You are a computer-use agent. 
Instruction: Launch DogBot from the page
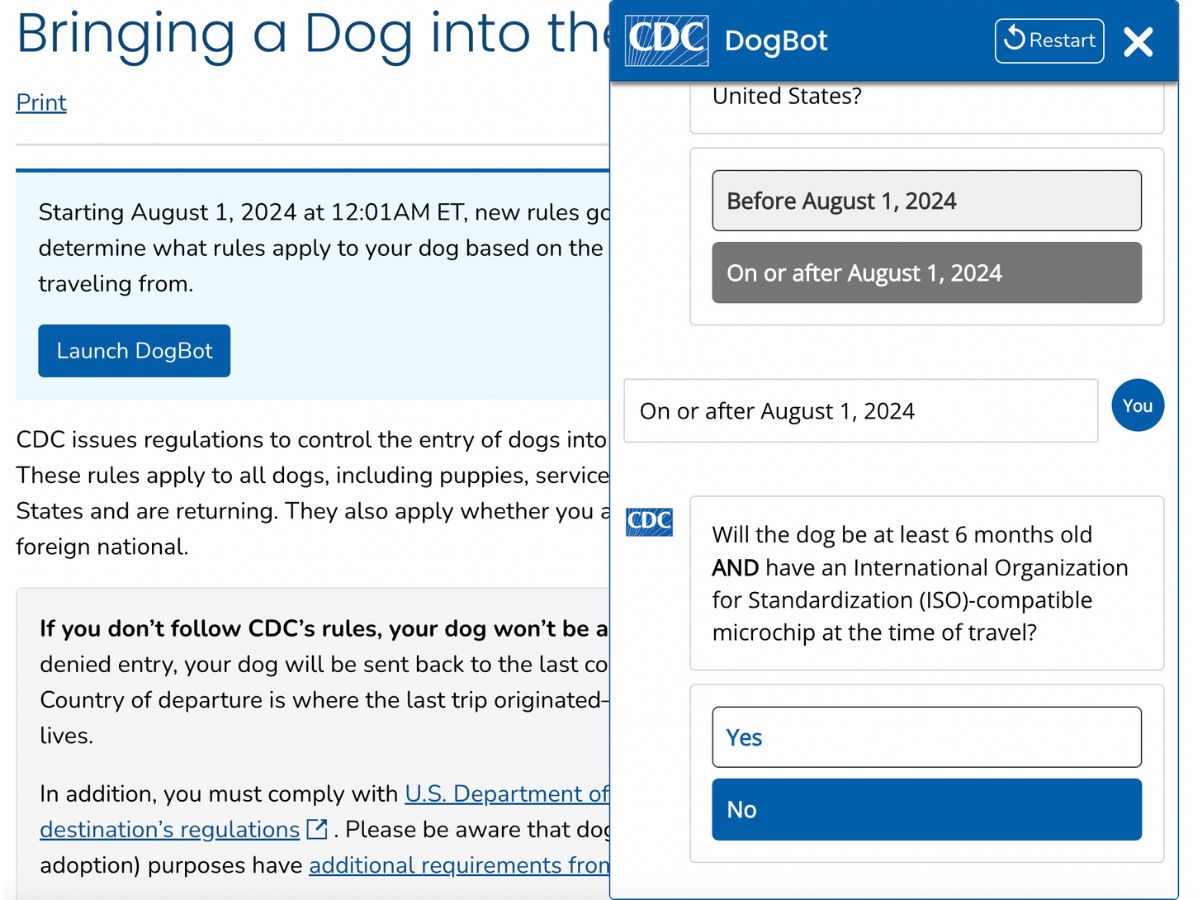(134, 350)
